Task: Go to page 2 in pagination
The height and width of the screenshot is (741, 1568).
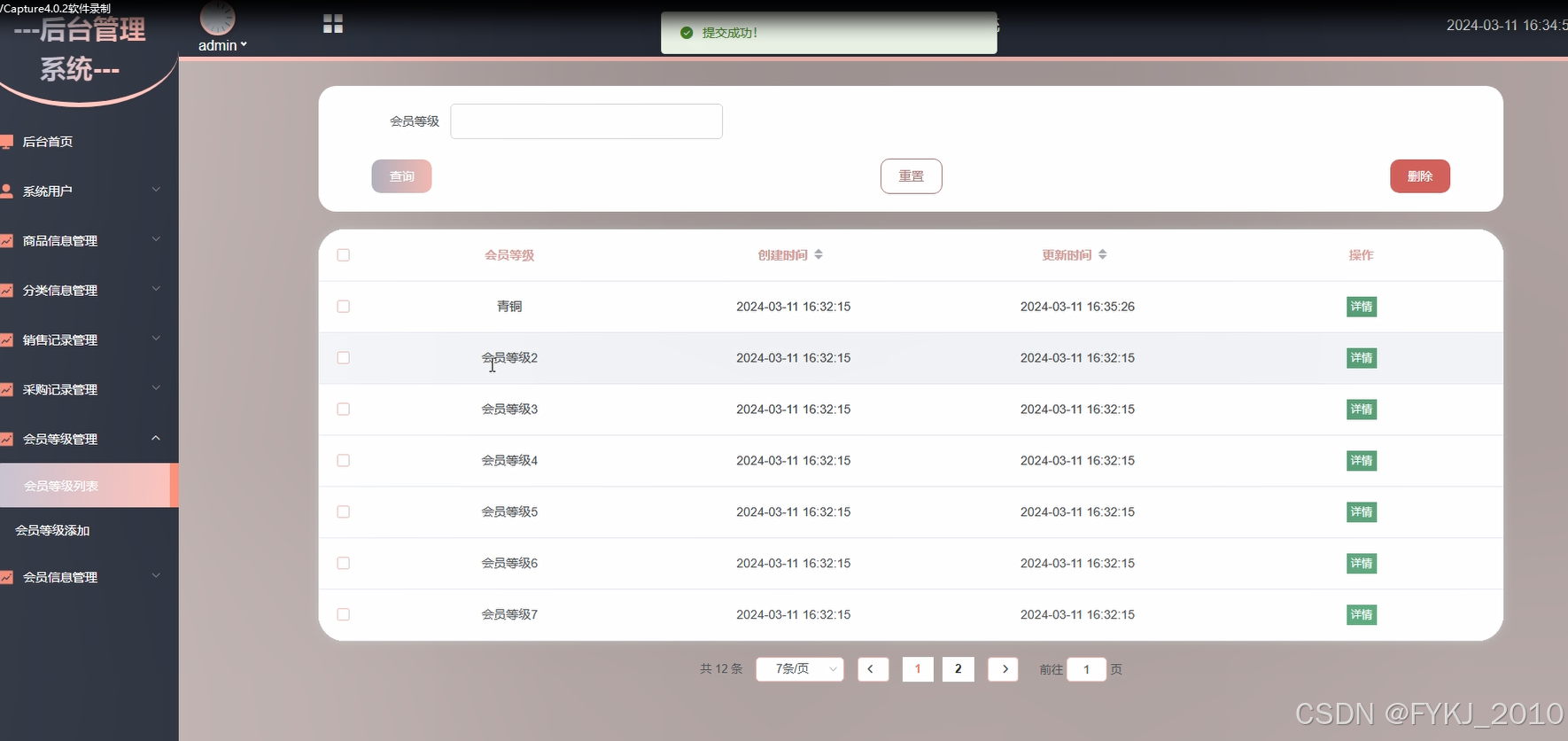Action: (958, 669)
